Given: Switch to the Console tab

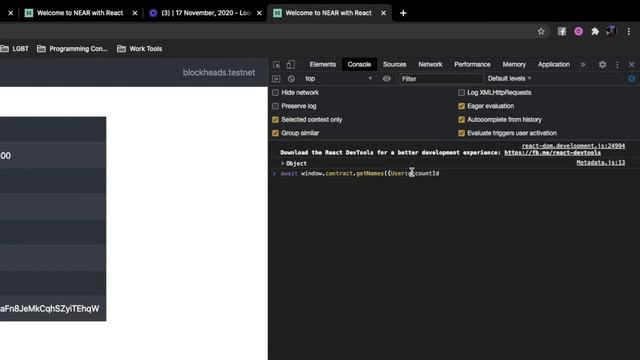Looking at the screenshot, I should pos(359,64).
